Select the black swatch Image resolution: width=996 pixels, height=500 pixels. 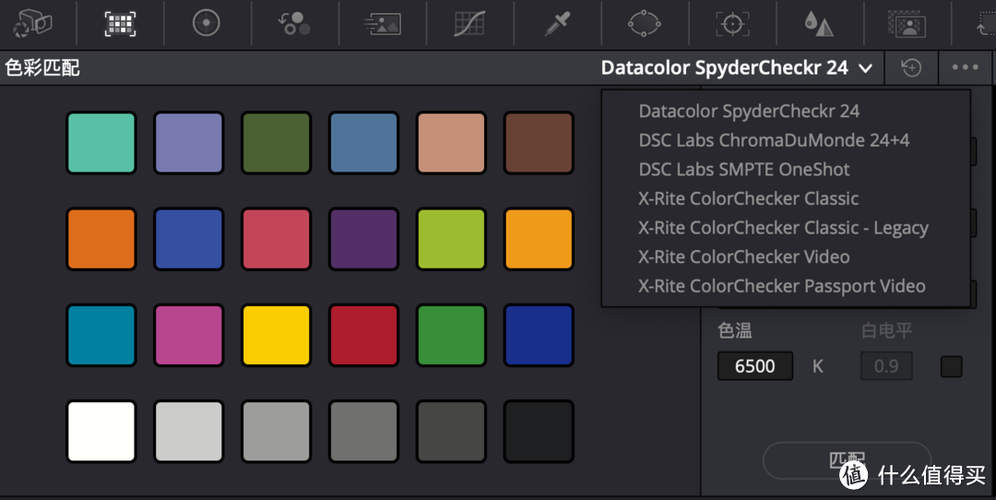coord(539,431)
